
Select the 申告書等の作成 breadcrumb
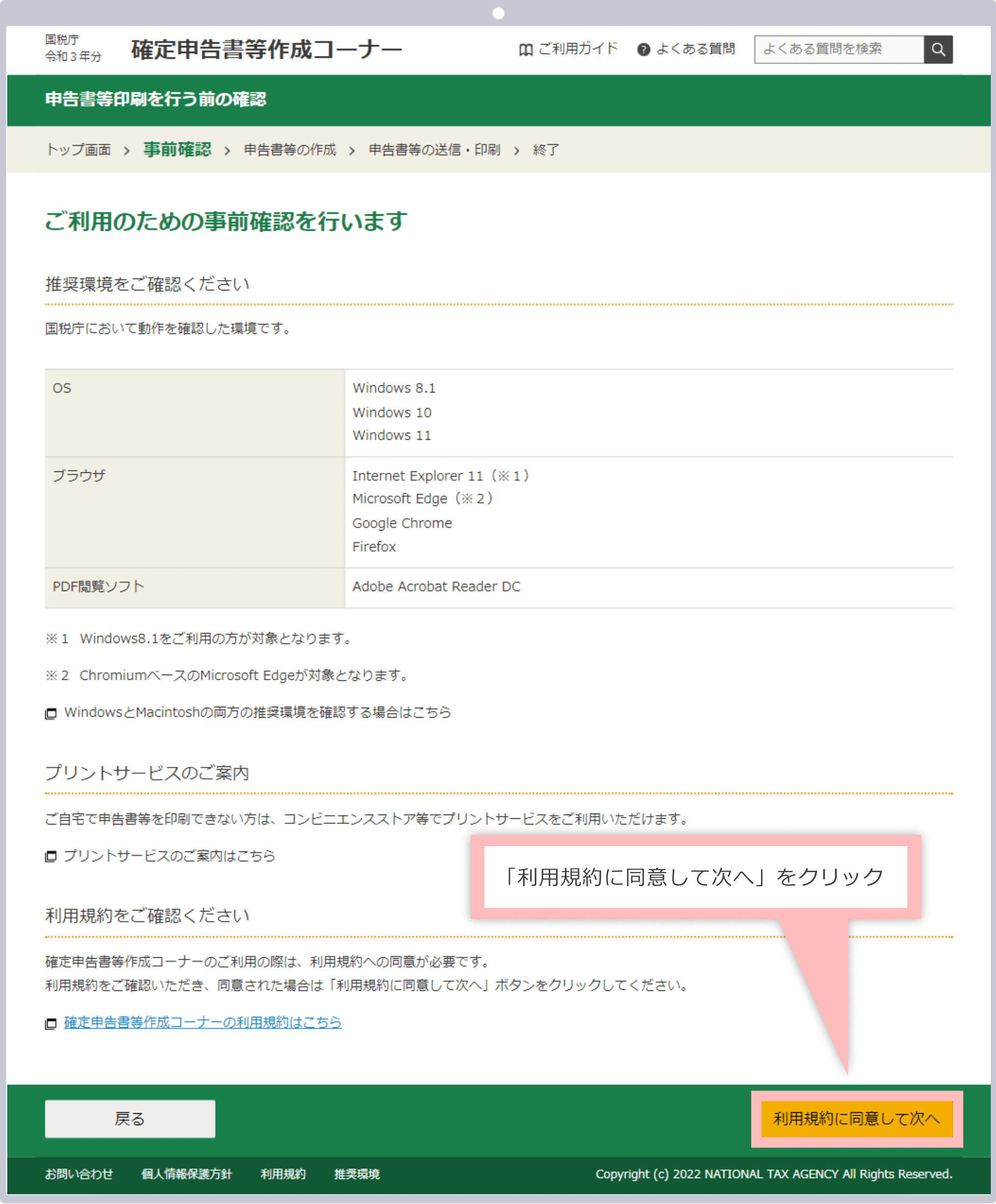click(x=290, y=150)
